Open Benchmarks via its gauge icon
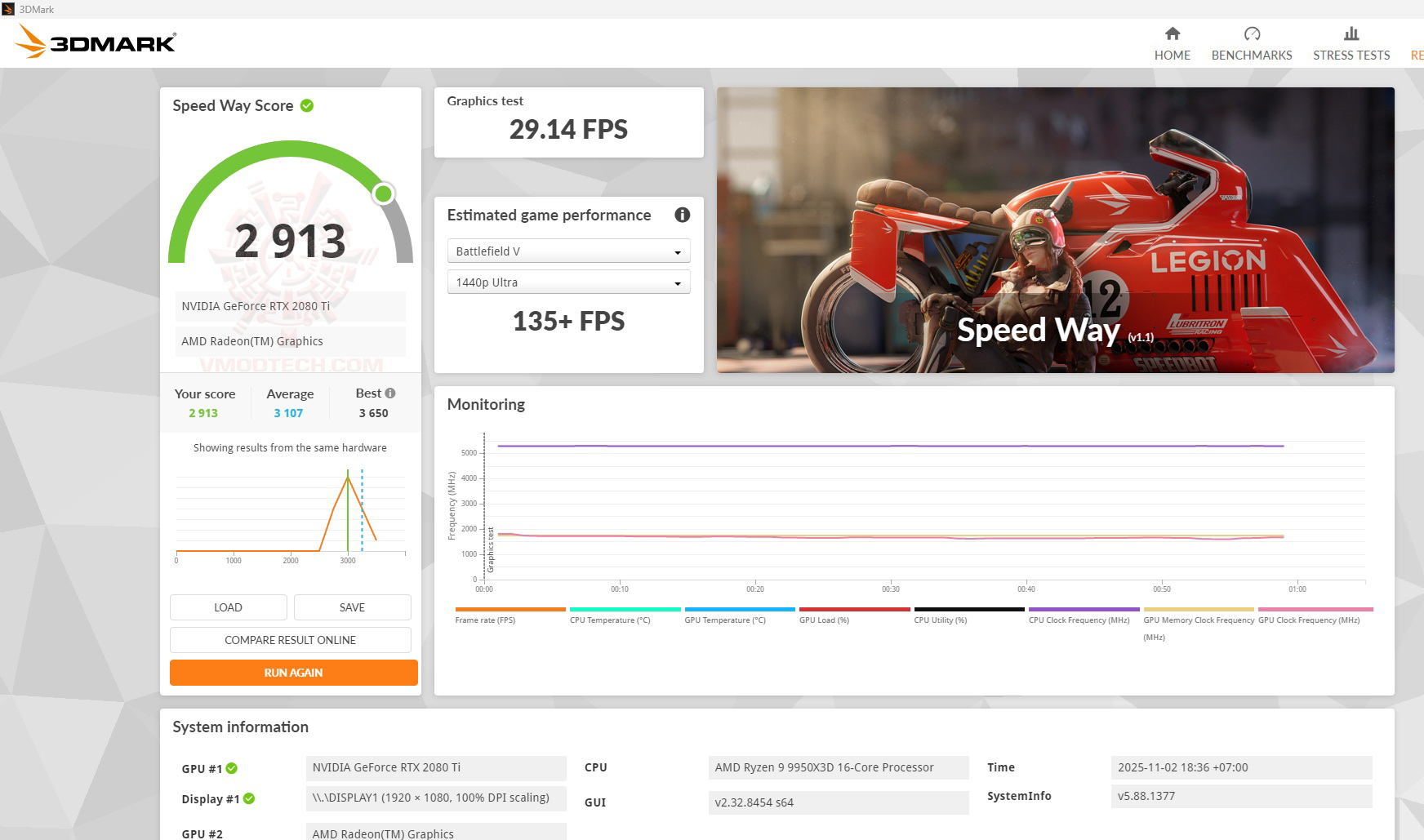 1252,34
